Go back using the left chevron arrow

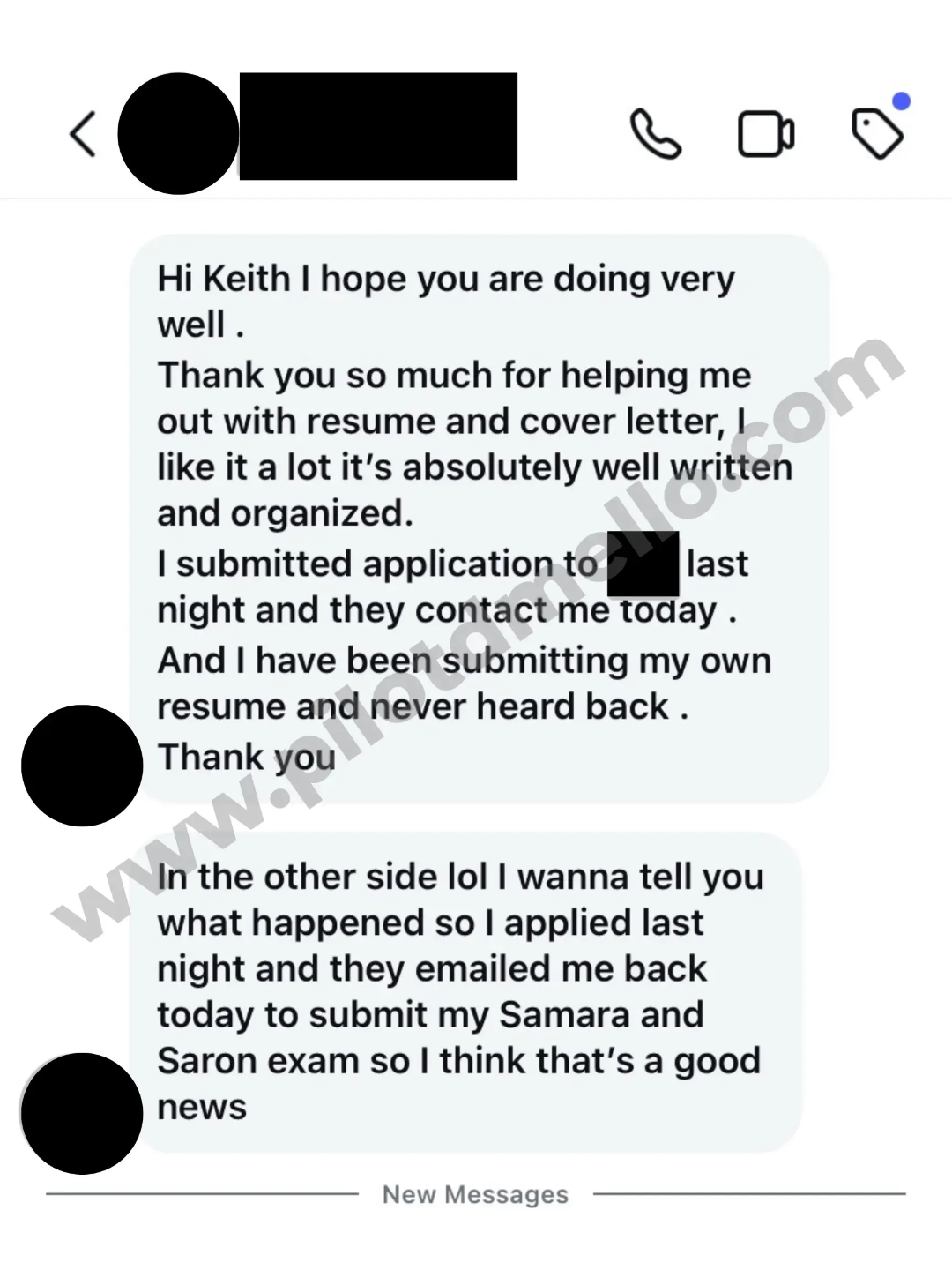[x=83, y=134]
